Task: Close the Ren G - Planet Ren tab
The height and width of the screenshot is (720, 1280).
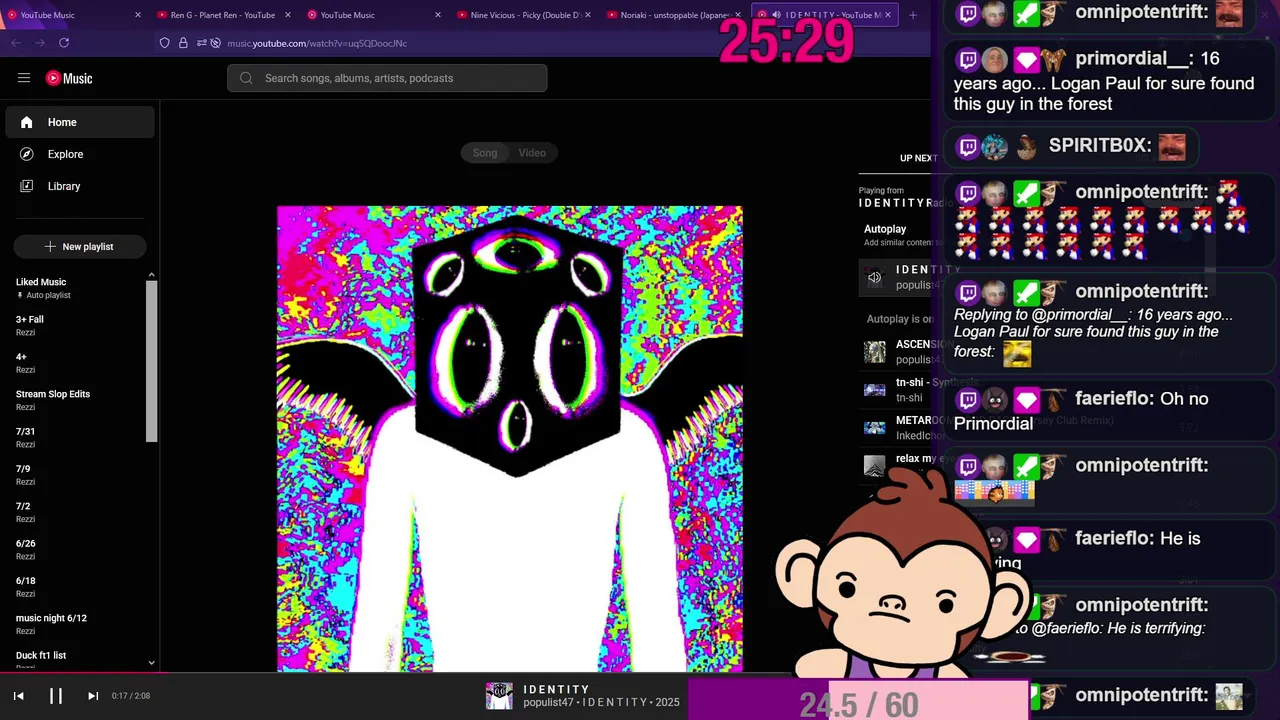Action: [x=288, y=15]
